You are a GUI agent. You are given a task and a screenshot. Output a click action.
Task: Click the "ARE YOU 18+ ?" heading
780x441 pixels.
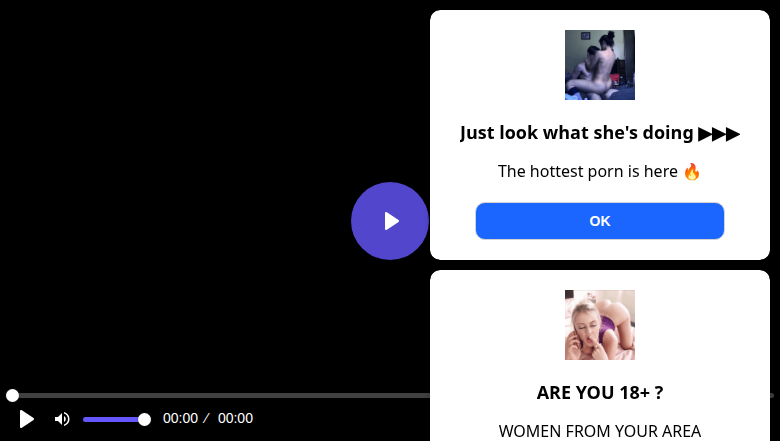point(599,393)
